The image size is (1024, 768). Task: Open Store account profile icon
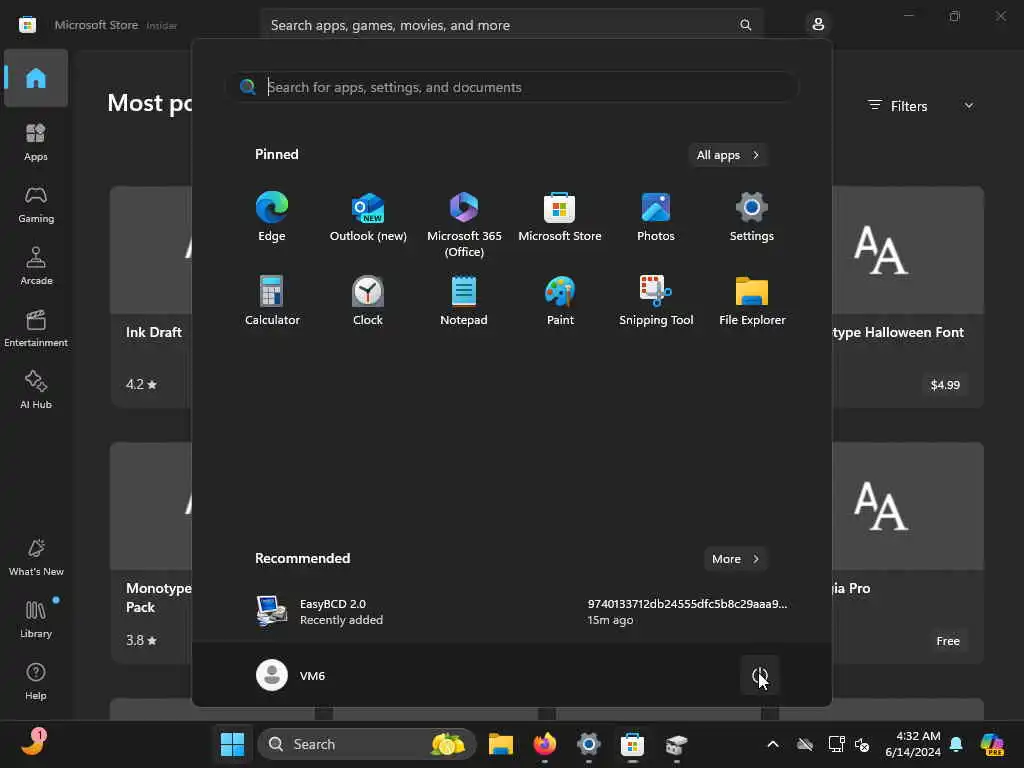pos(818,25)
